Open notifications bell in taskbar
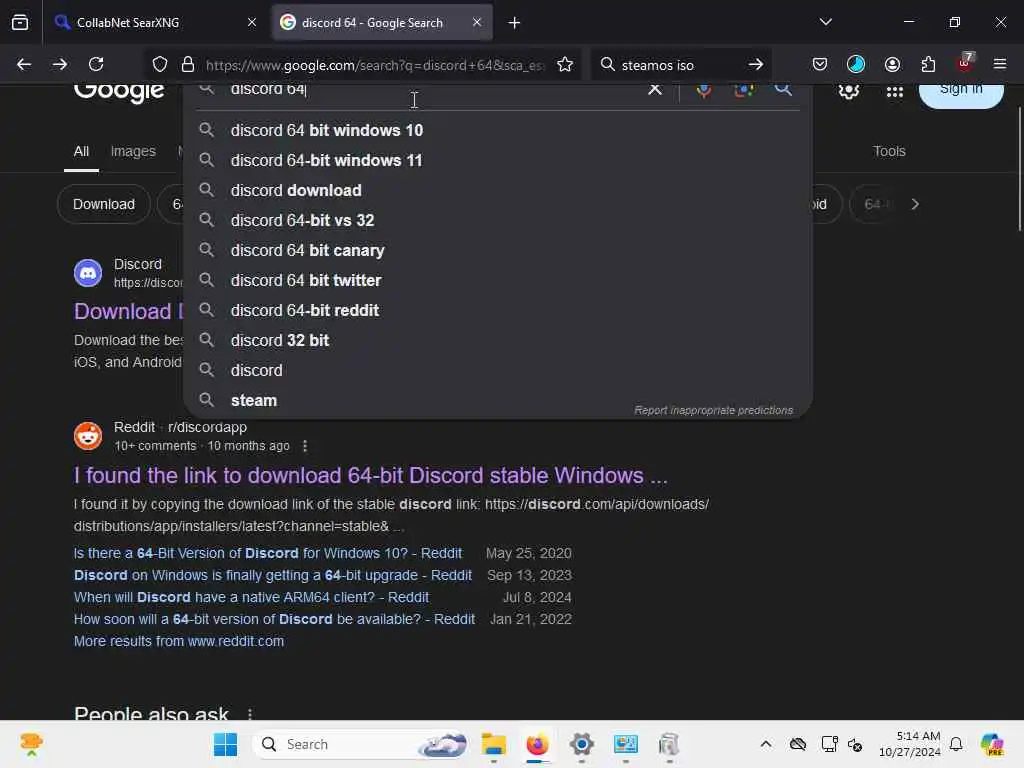 click(x=955, y=744)
